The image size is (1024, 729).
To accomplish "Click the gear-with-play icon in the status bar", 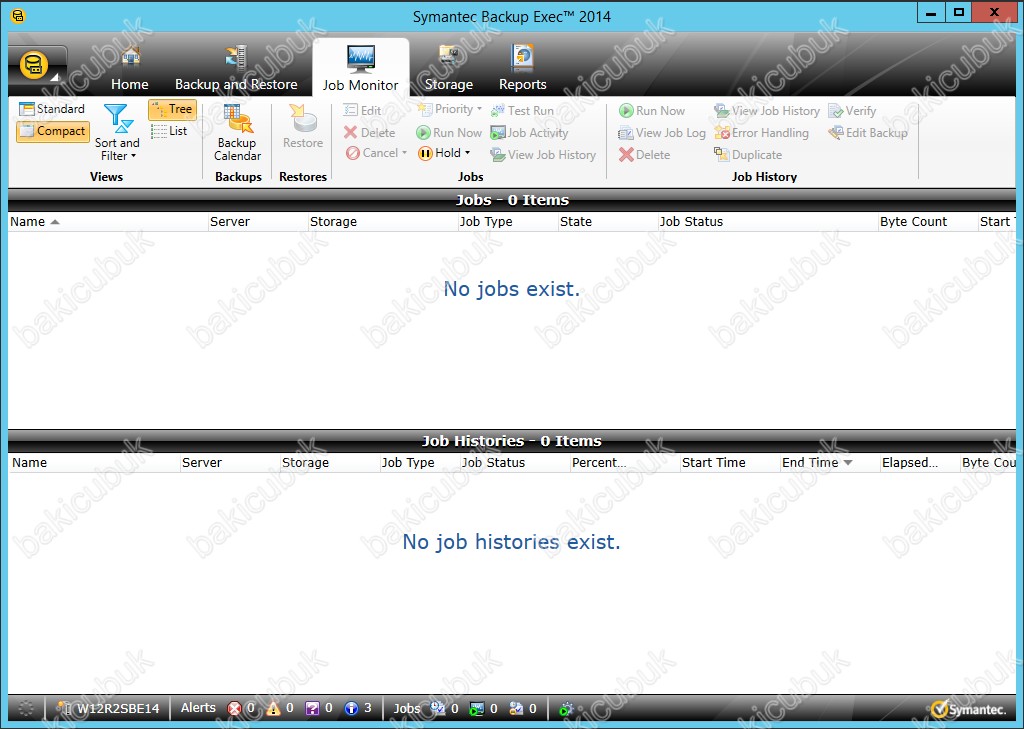I will pos(566,709).
